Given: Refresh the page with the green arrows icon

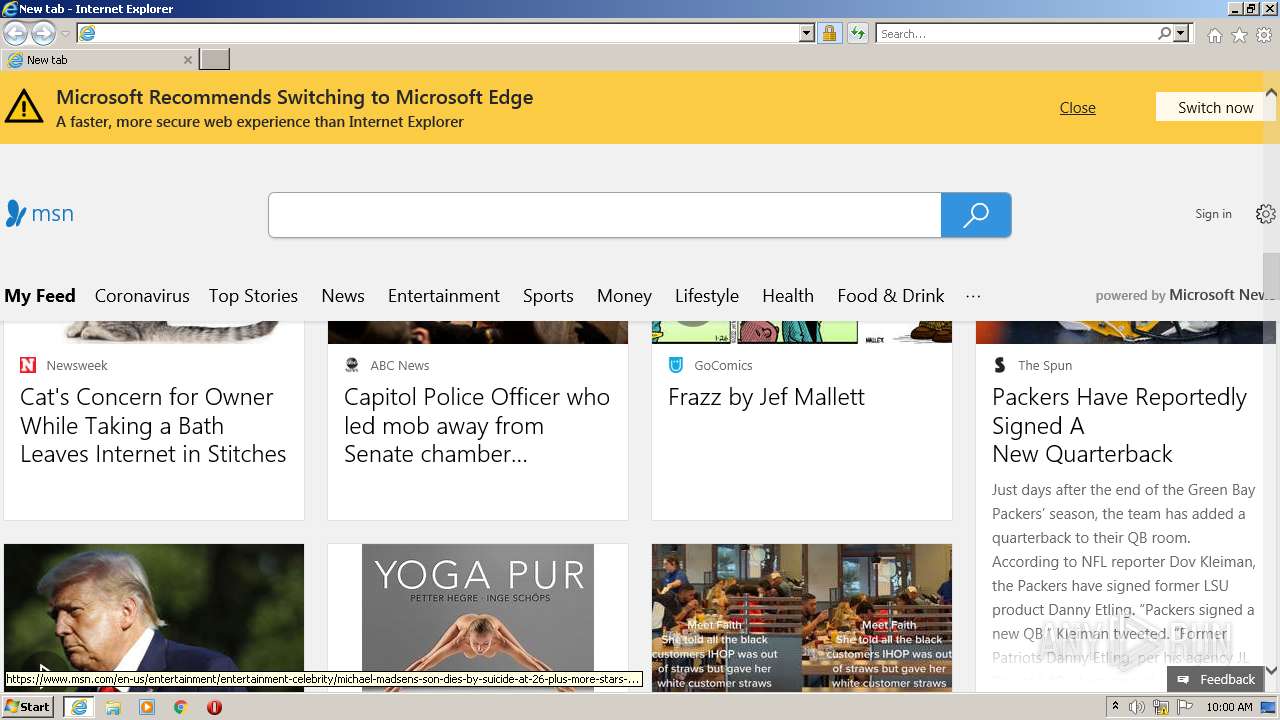Looking at the screenshot, I should [x=857, y=33].
